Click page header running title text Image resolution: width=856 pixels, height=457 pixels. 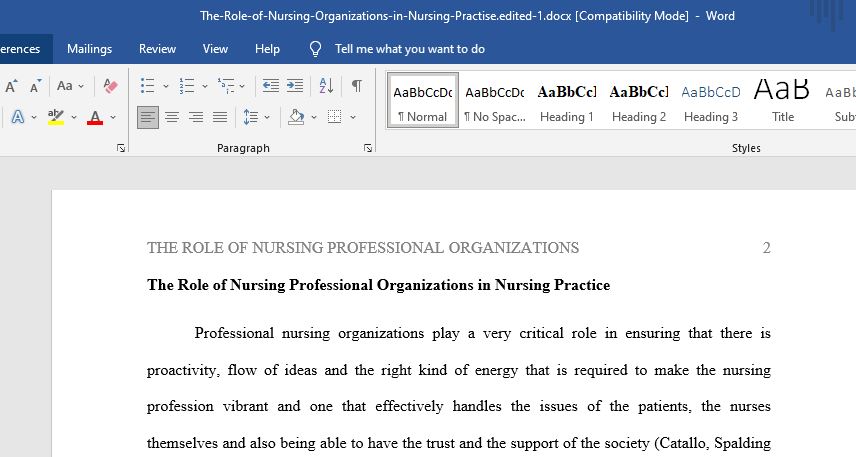[x=363, y=248]
